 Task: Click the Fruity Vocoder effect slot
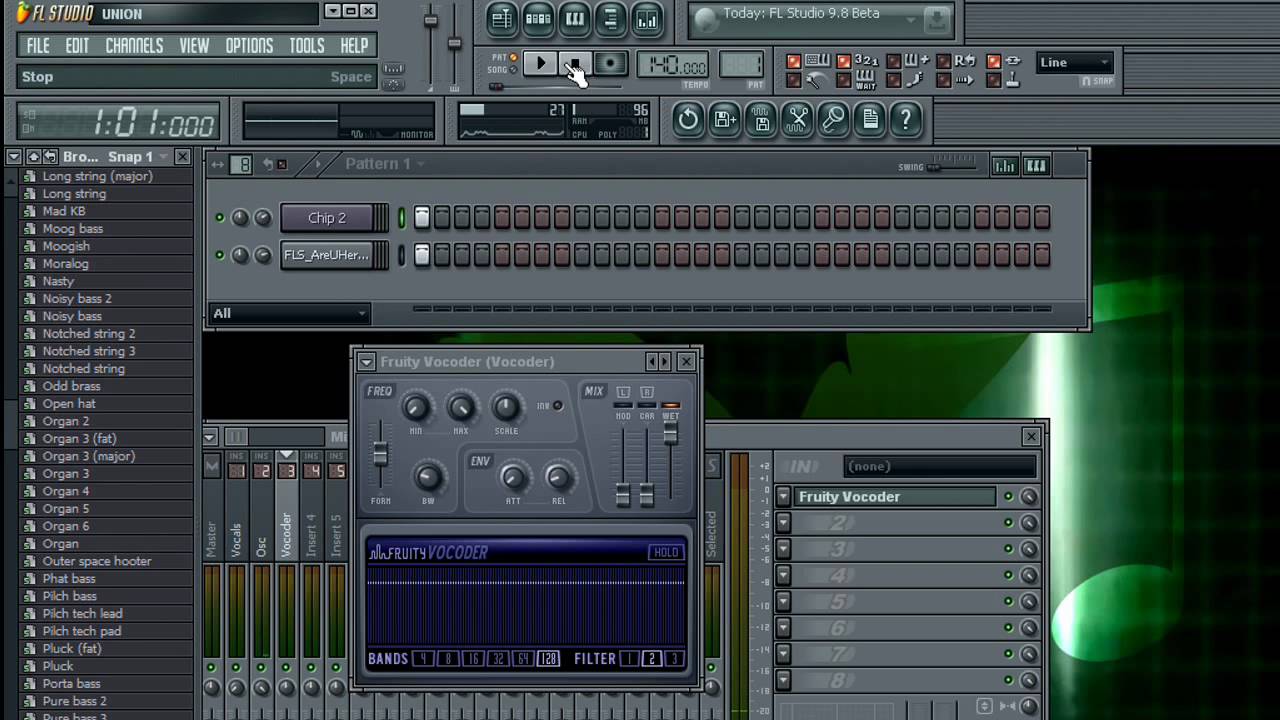click(x=896, y=497)
